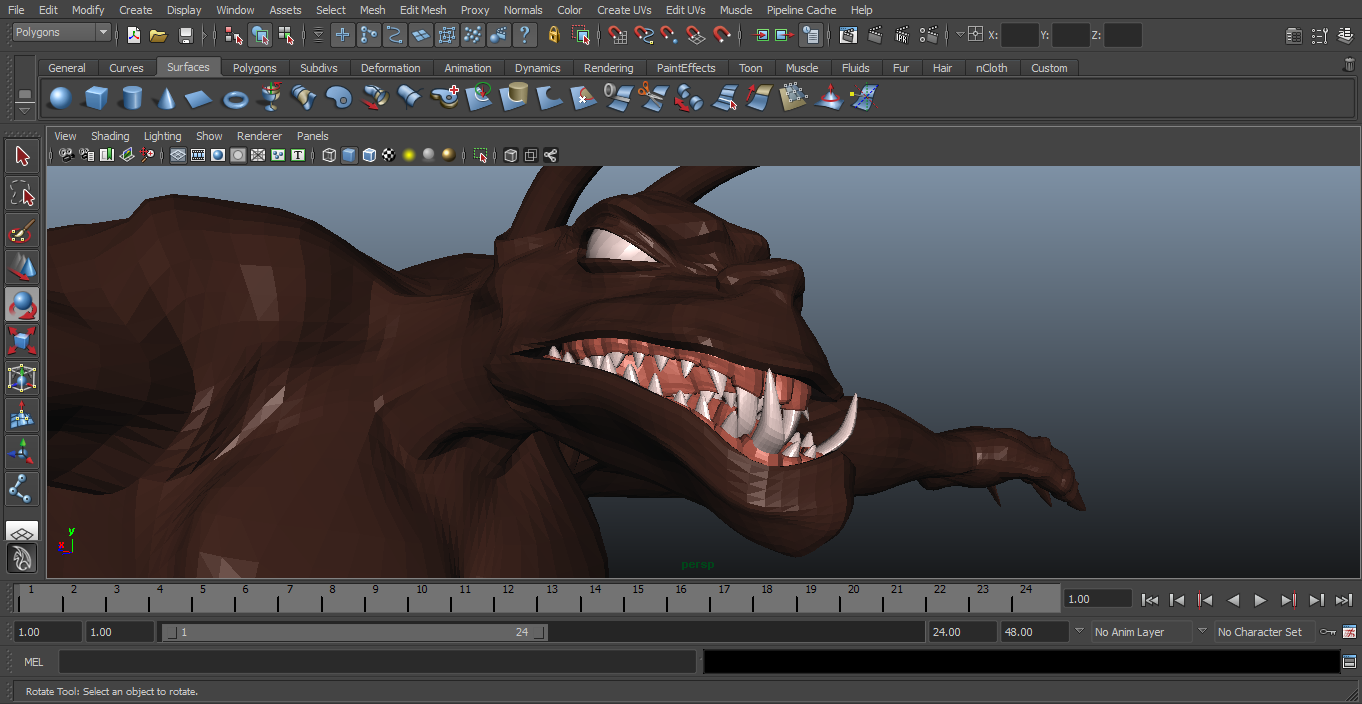Create a NURBS torus from shelf

[235, 99]
